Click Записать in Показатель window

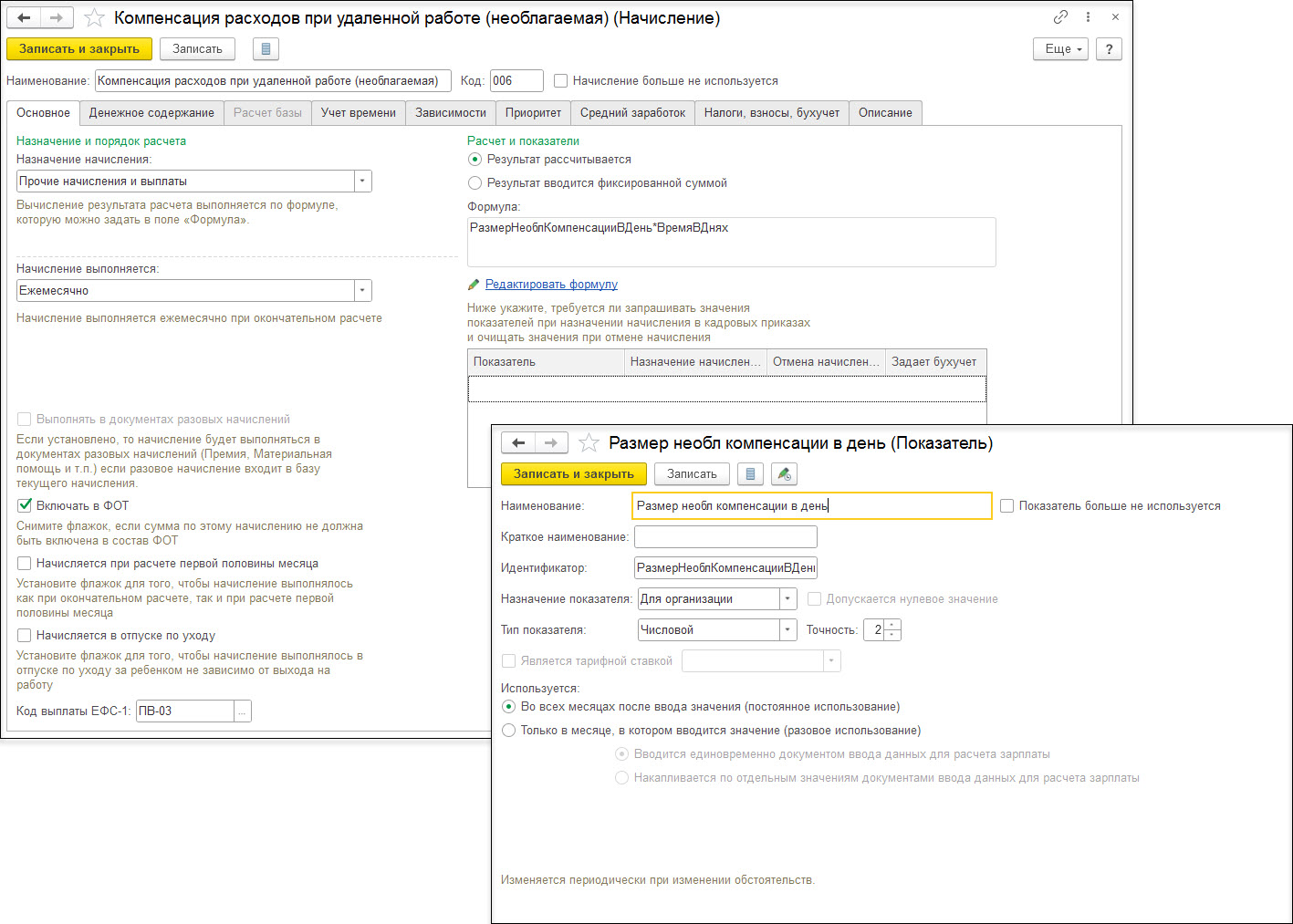692,474
